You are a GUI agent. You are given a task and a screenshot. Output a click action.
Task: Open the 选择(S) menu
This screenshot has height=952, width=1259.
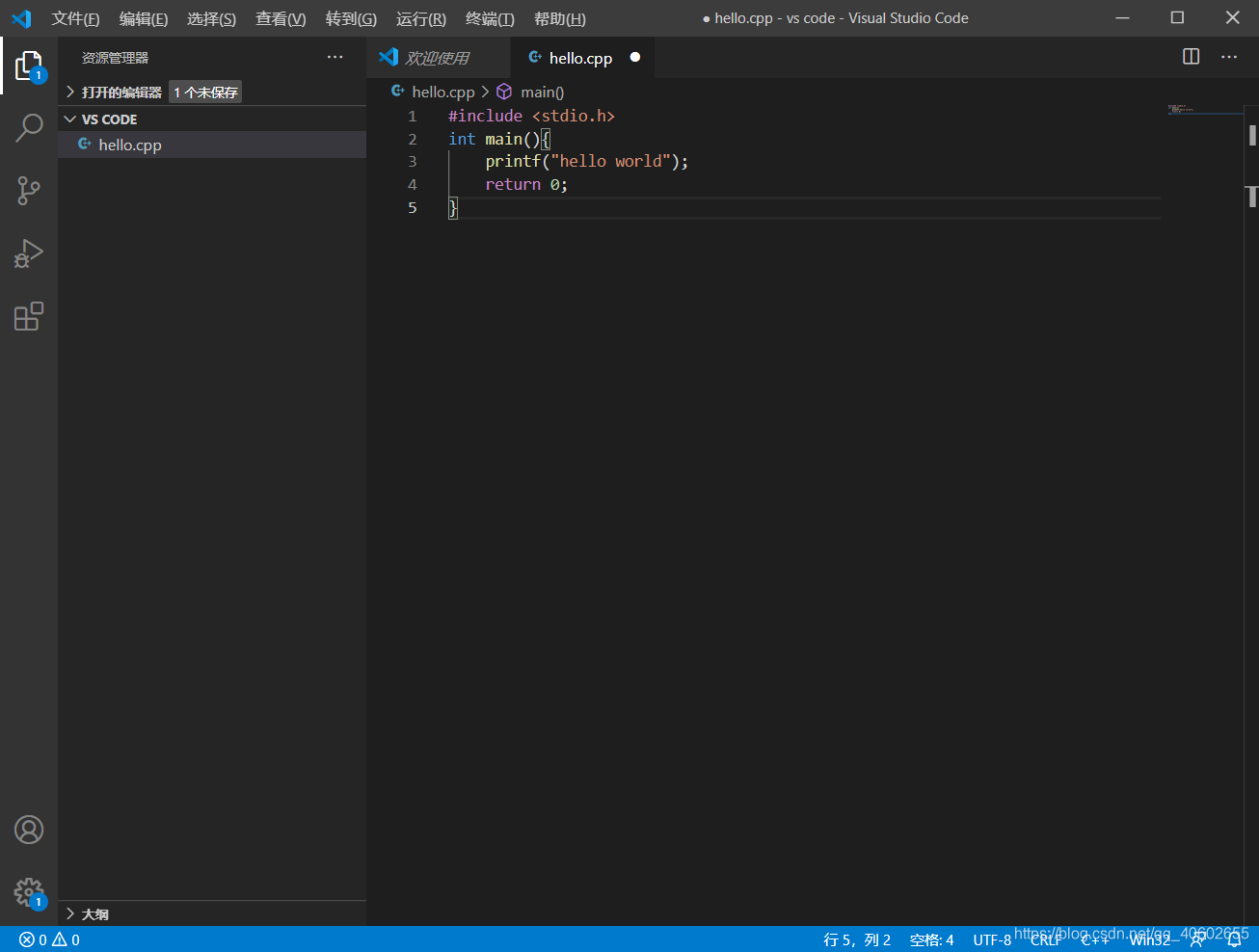[211, 19]
